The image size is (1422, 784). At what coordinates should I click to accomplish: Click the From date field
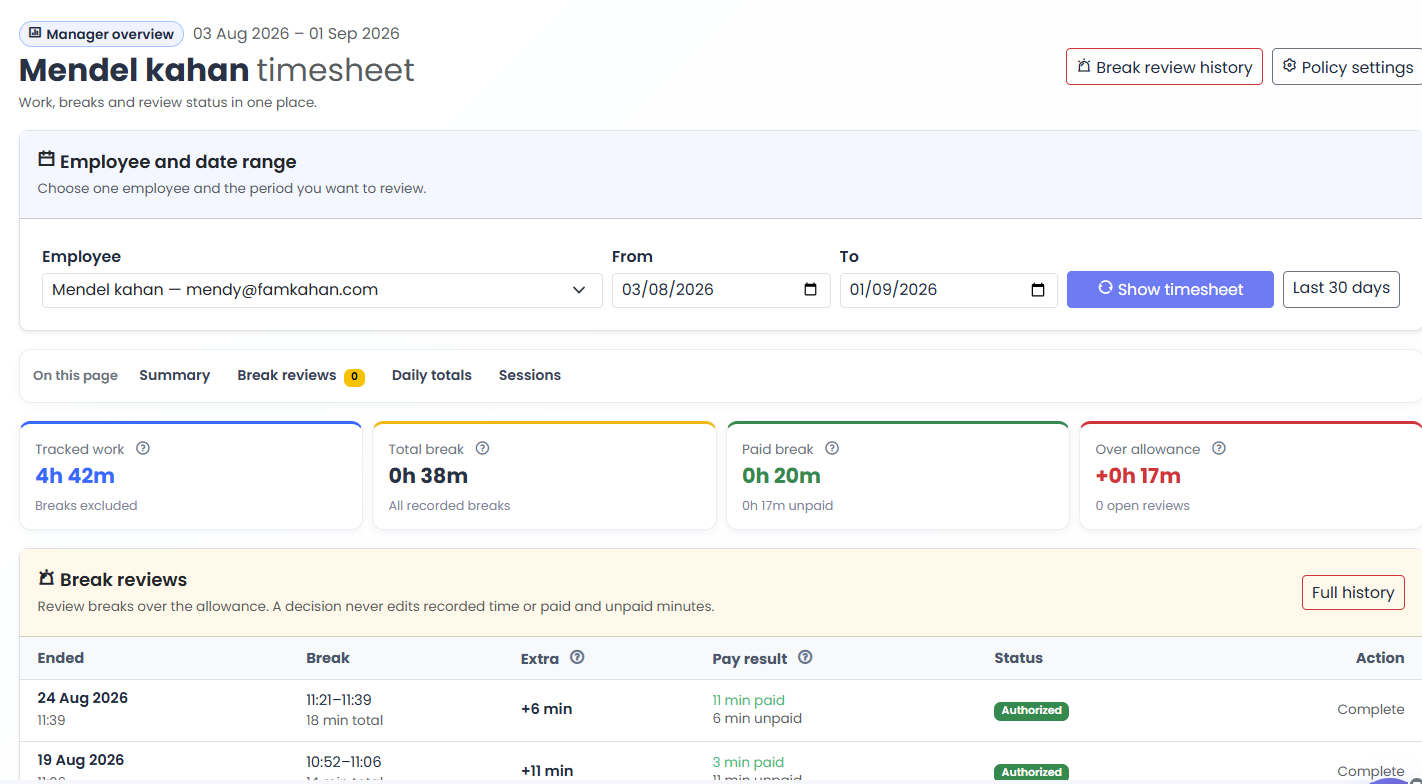click(x=721, y=290)
